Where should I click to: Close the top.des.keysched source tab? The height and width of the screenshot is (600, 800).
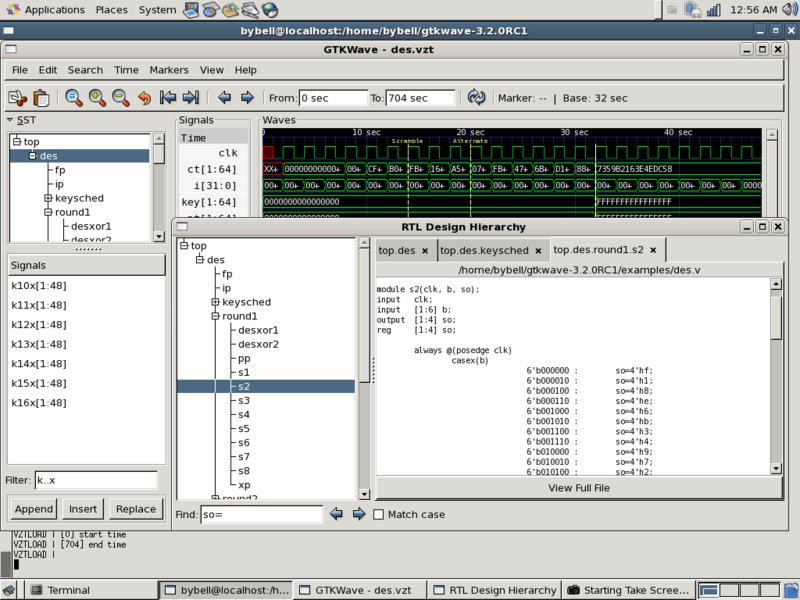pyautogui.click(x=538, y=251)
